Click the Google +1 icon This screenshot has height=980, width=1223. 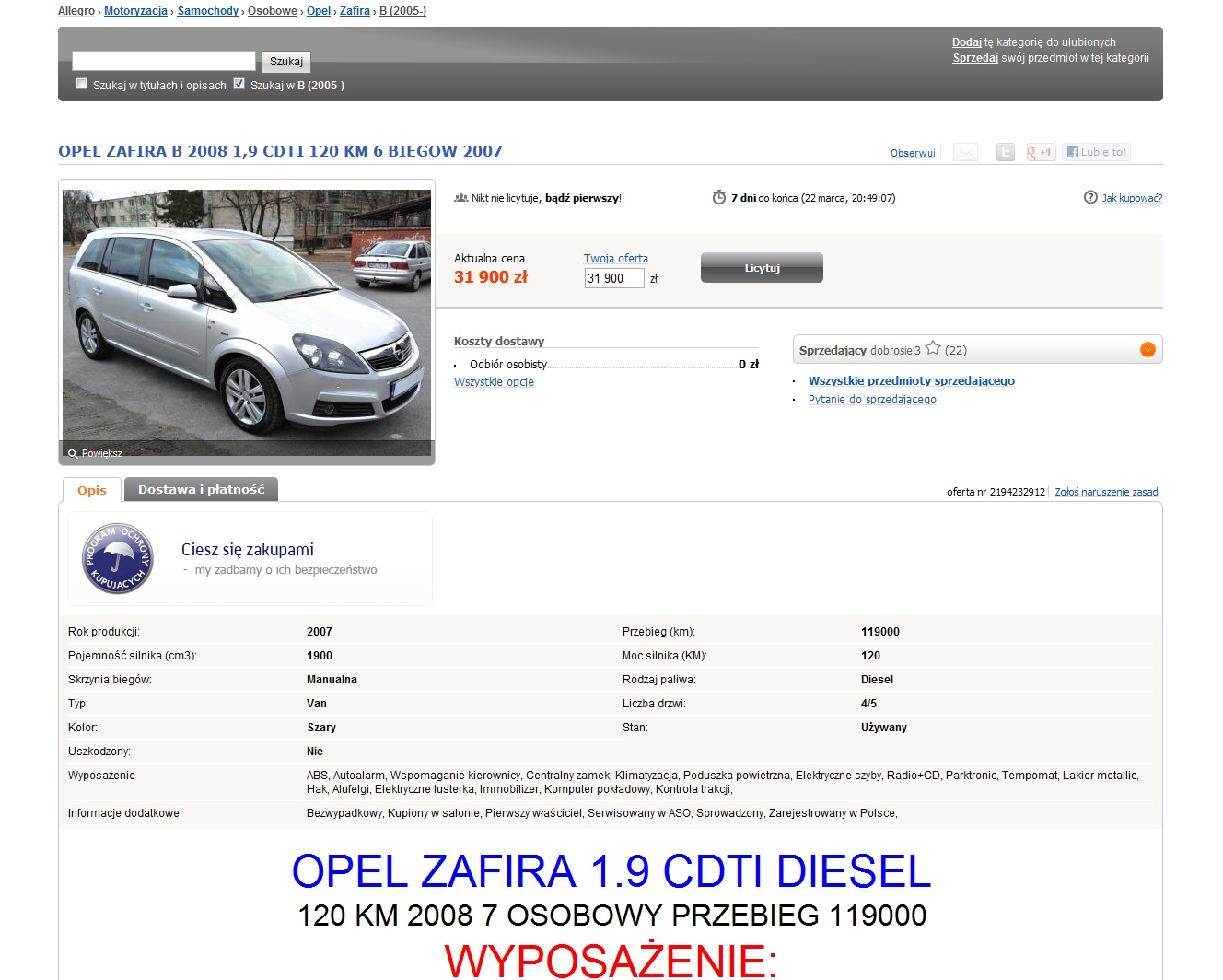pyautogui.click(x=1041, y=152)
